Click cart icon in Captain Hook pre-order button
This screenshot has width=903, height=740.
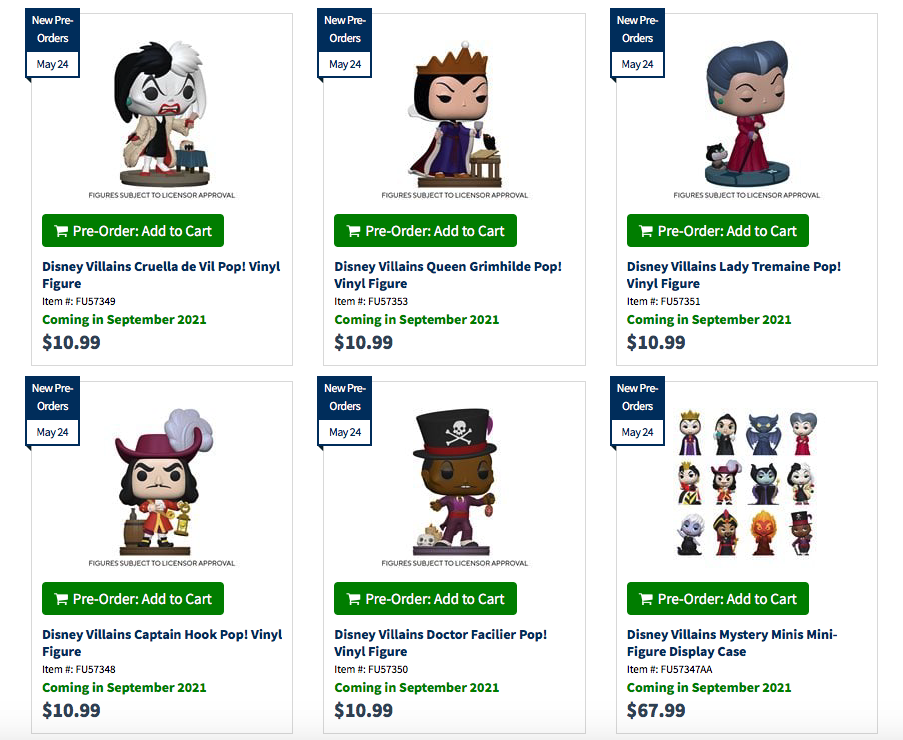pos(61,599)
